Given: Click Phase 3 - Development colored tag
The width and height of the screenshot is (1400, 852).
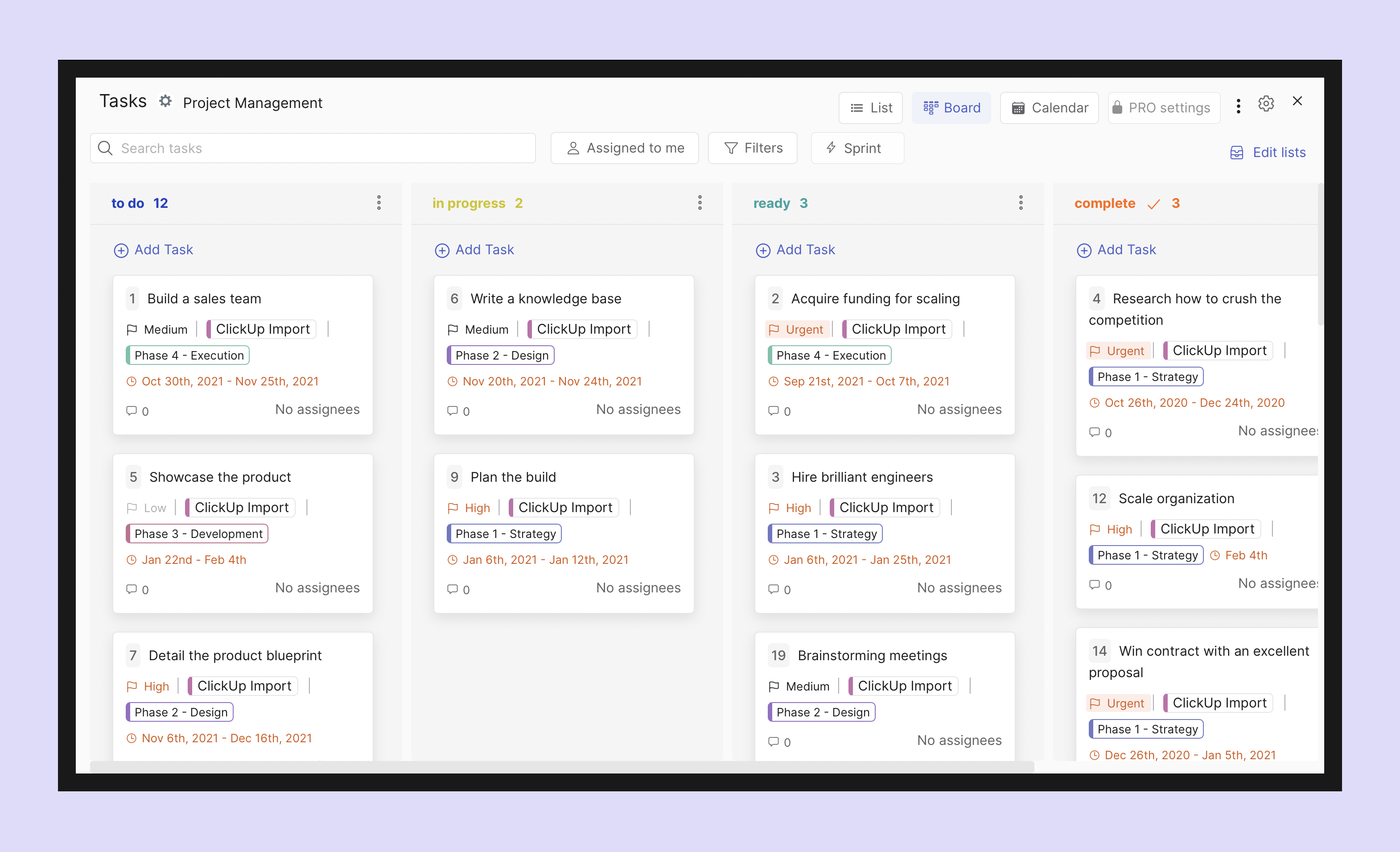Looking at the screenshot, I should point(197,534).
